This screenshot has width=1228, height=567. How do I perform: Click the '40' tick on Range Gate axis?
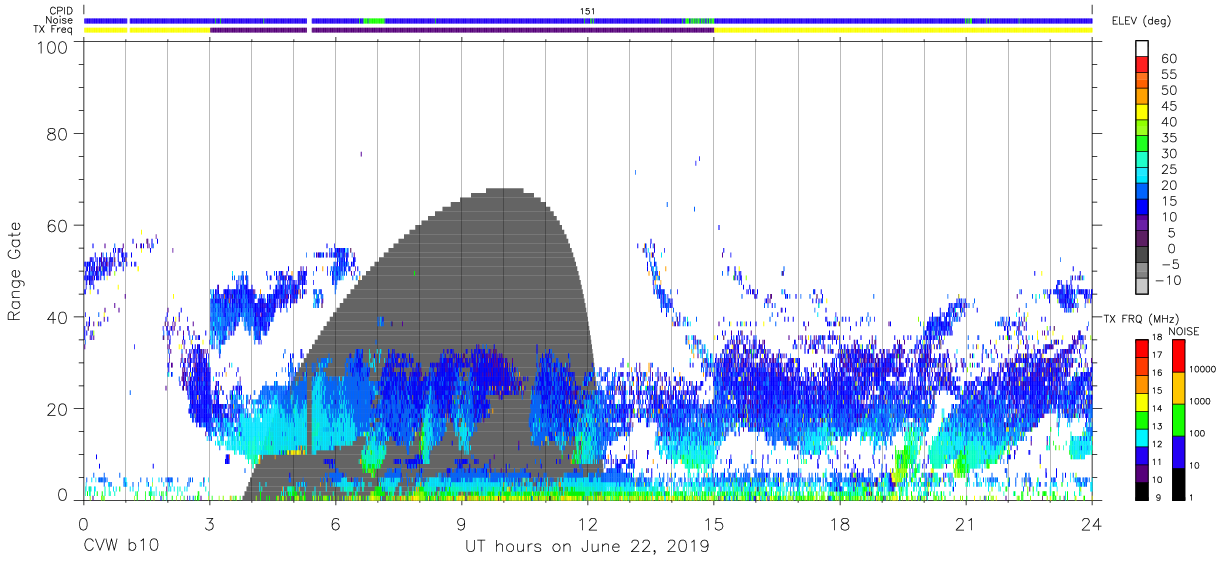[x=58, y=317]
